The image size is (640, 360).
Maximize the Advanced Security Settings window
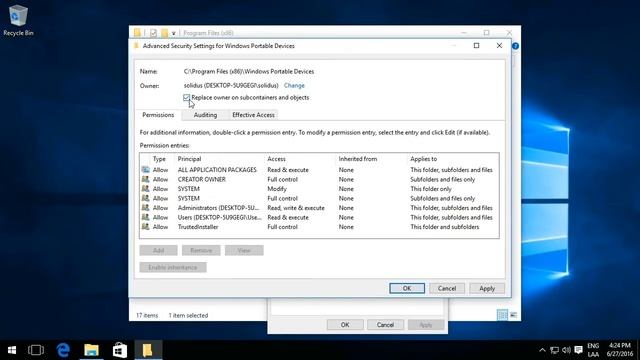tap(476, 46)
